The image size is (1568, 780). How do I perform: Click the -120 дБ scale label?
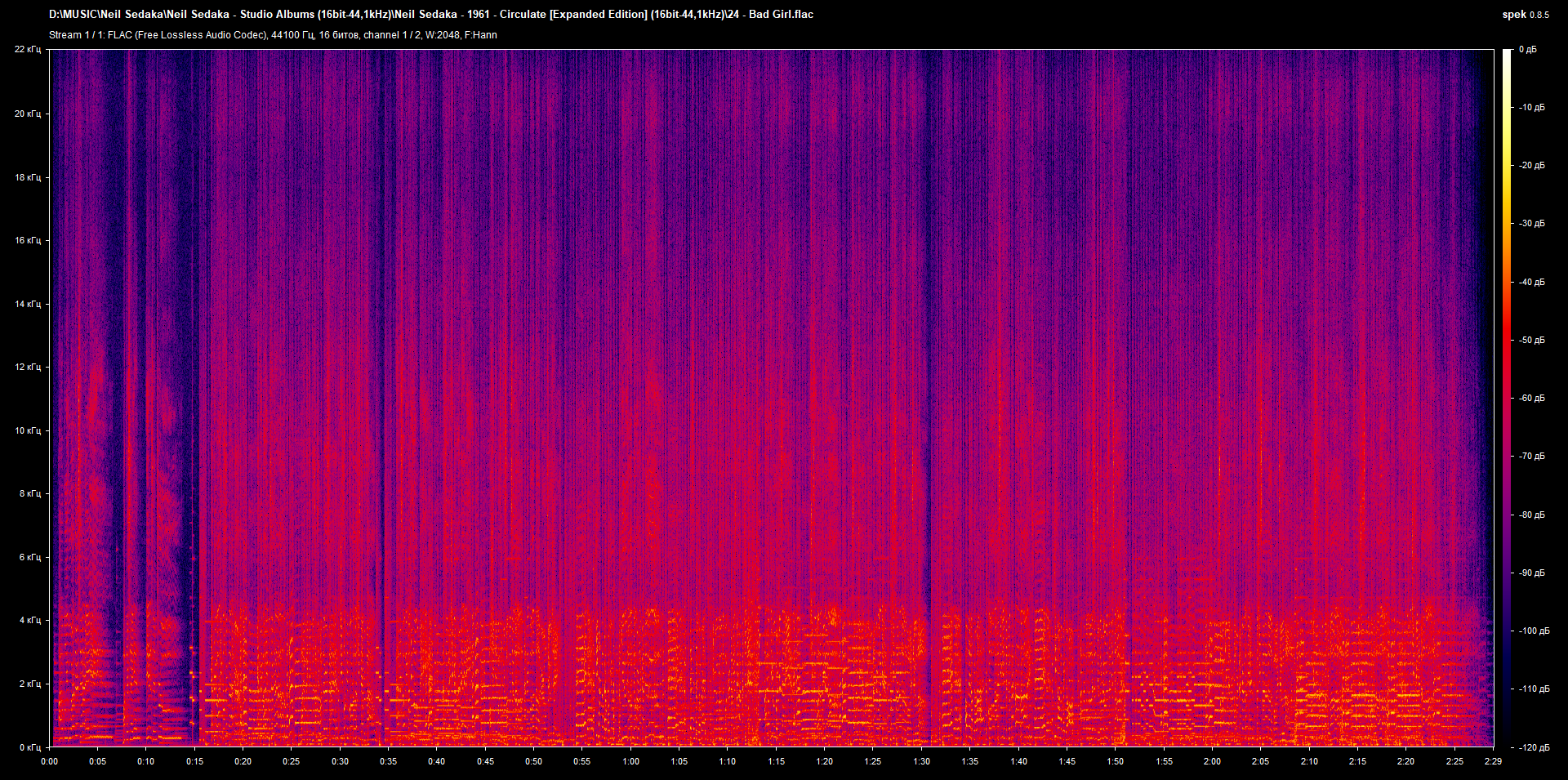(1533, 747)
